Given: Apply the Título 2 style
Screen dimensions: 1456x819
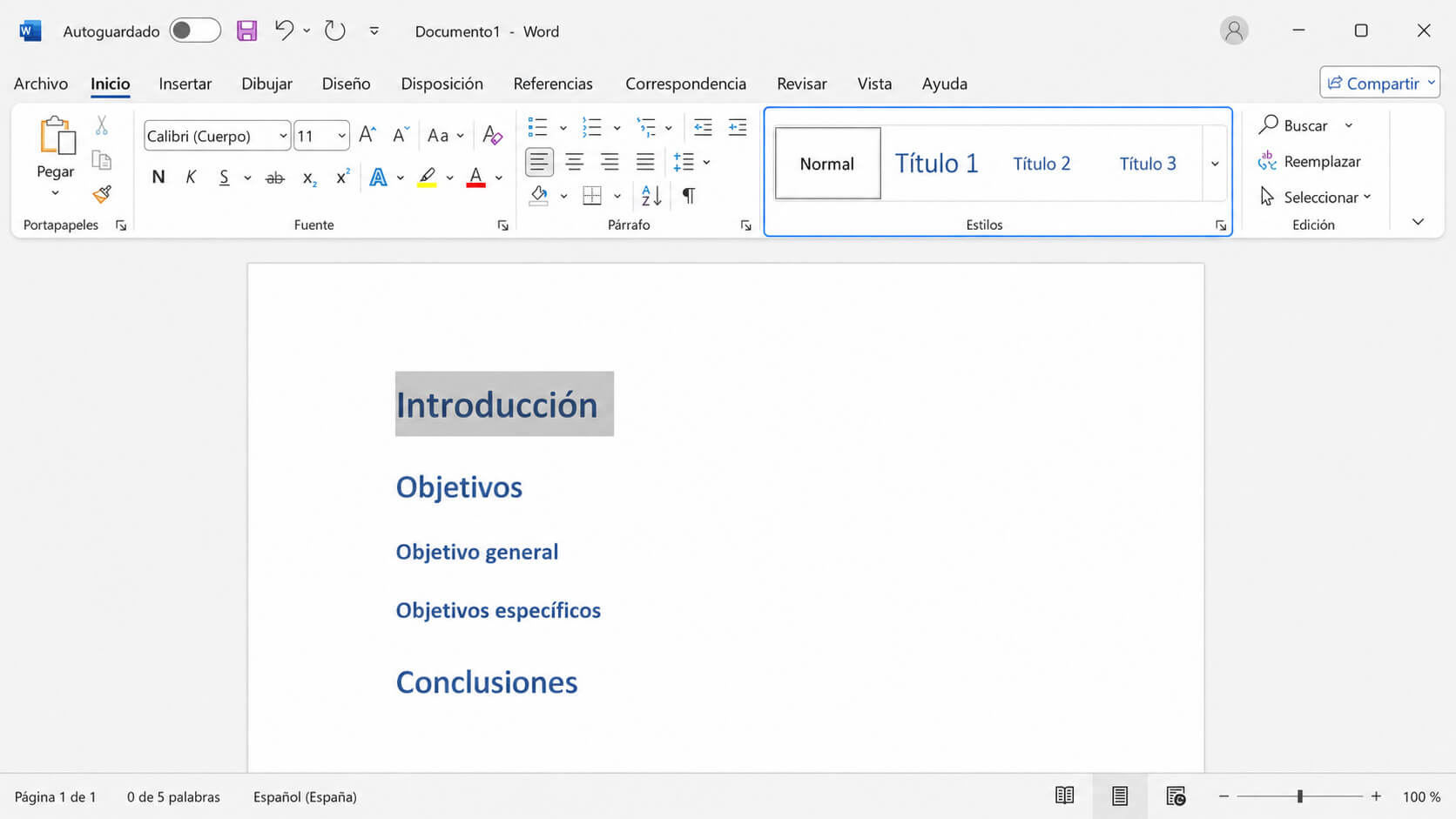Looking at the screenshot, I should click(1041, 164).
